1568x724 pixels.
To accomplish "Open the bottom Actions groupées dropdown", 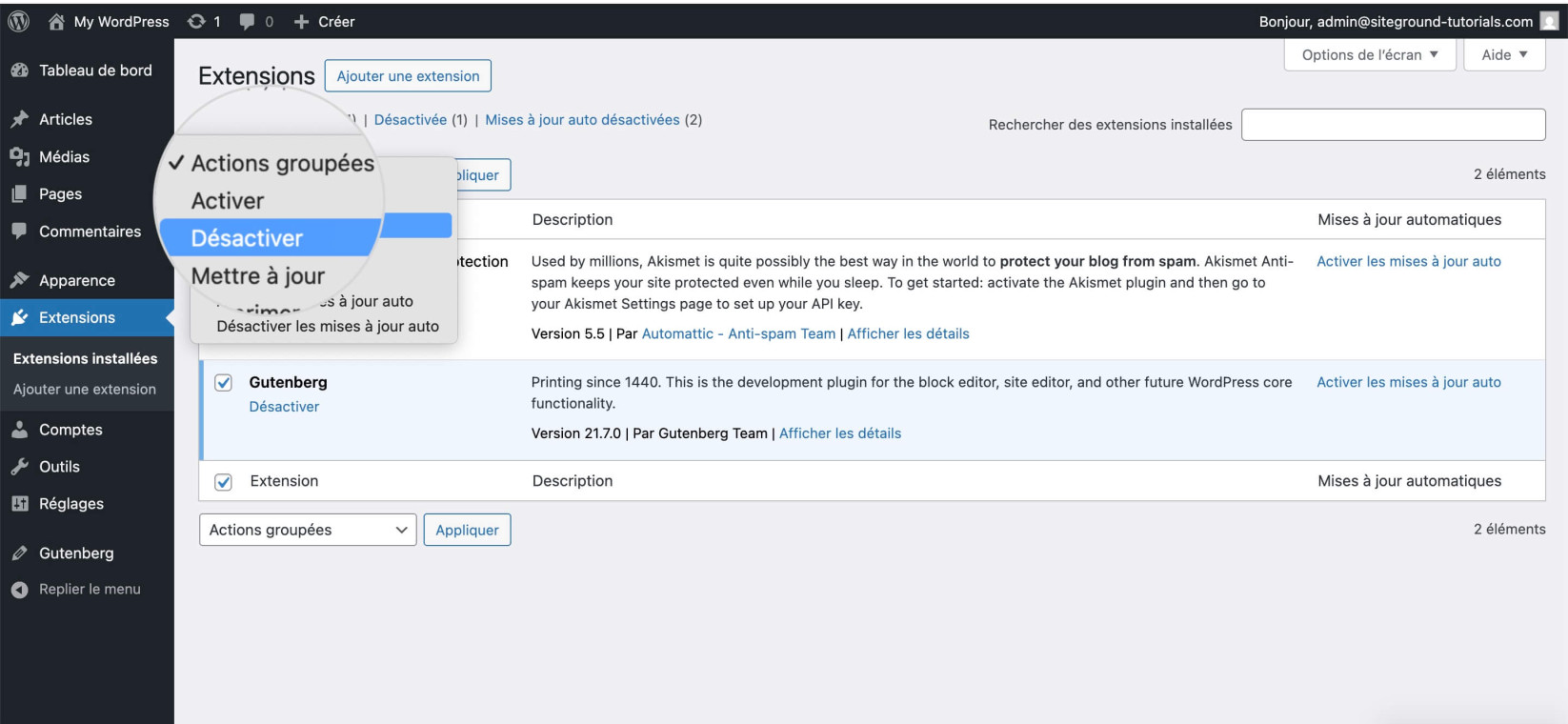I will (x=308, y=530).
